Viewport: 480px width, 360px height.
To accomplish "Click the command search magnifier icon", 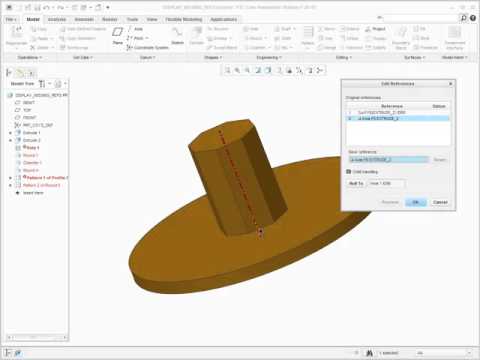I will [x=463, y=18].
